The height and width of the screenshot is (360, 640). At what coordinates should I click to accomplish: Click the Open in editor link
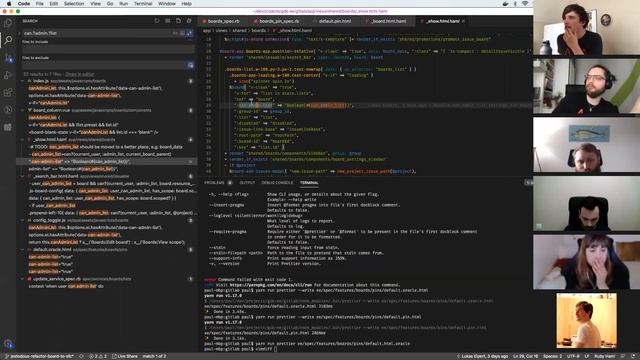[x=80, y=74]
